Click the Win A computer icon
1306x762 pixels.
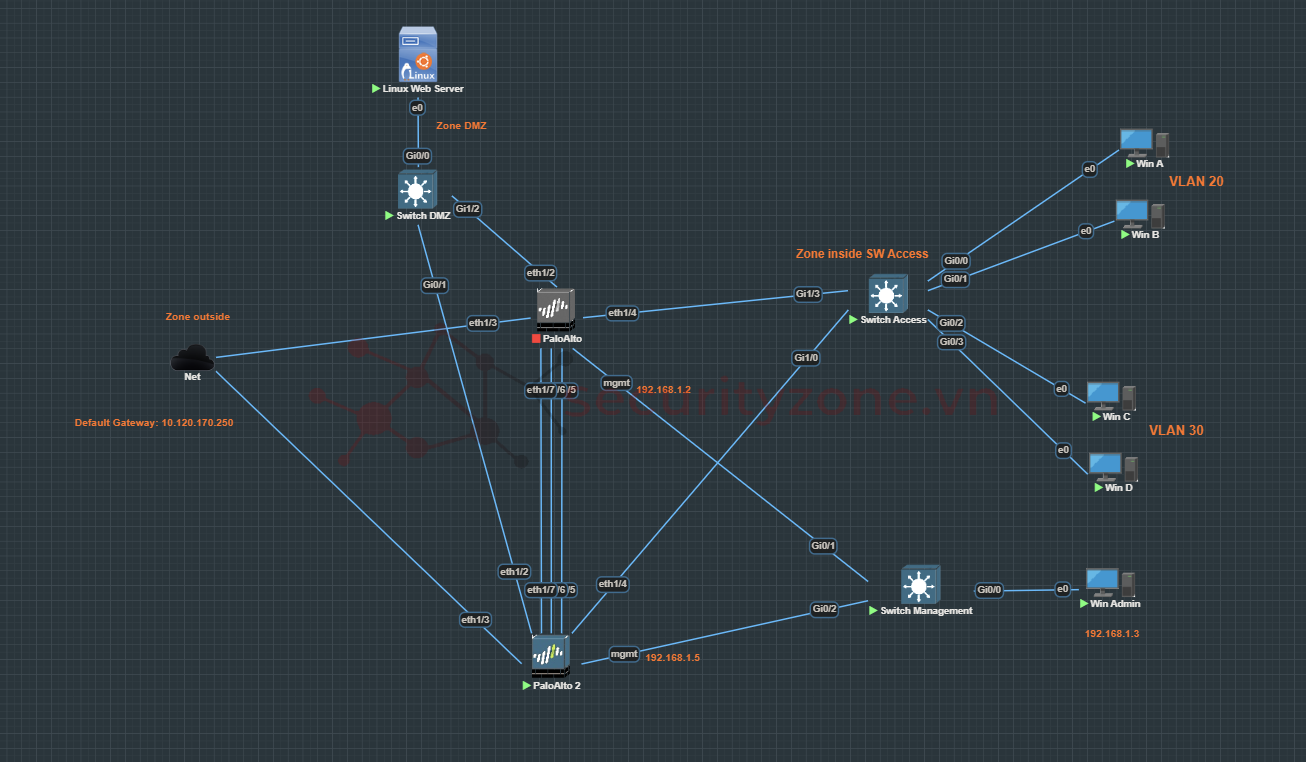(1143, 142)
